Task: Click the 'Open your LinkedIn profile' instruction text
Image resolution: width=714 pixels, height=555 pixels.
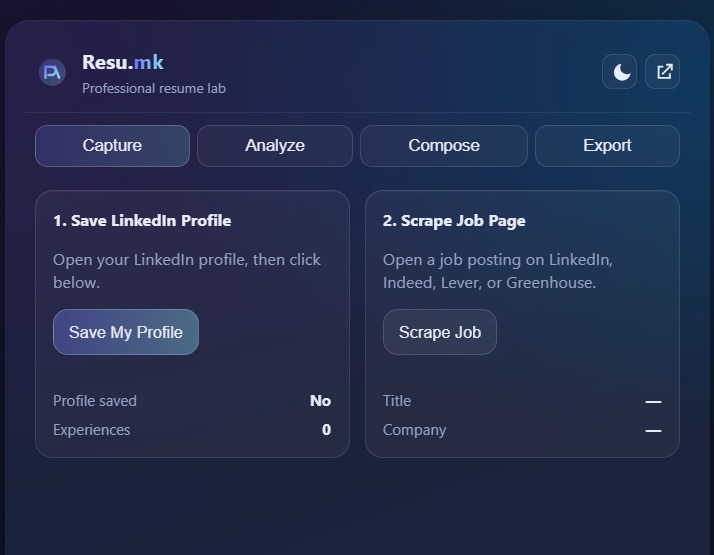Action: [x=187, y=271]
